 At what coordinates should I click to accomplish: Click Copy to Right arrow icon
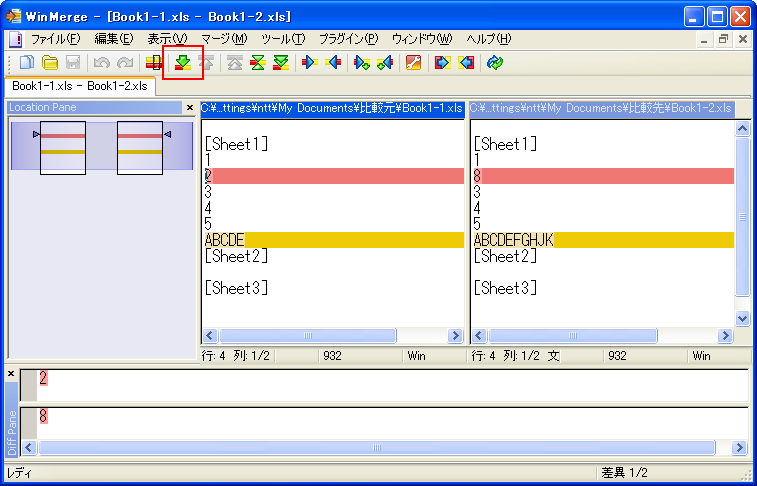[x=309, y=63]
